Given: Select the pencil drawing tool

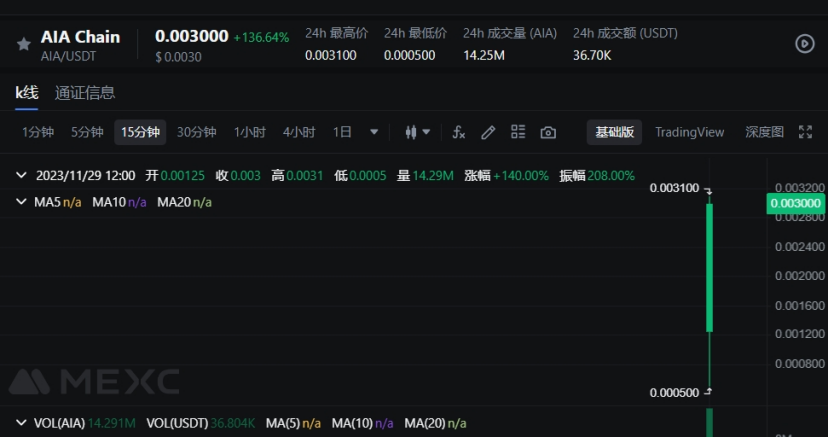Looking at the screenshot, I should pos(488,132).
